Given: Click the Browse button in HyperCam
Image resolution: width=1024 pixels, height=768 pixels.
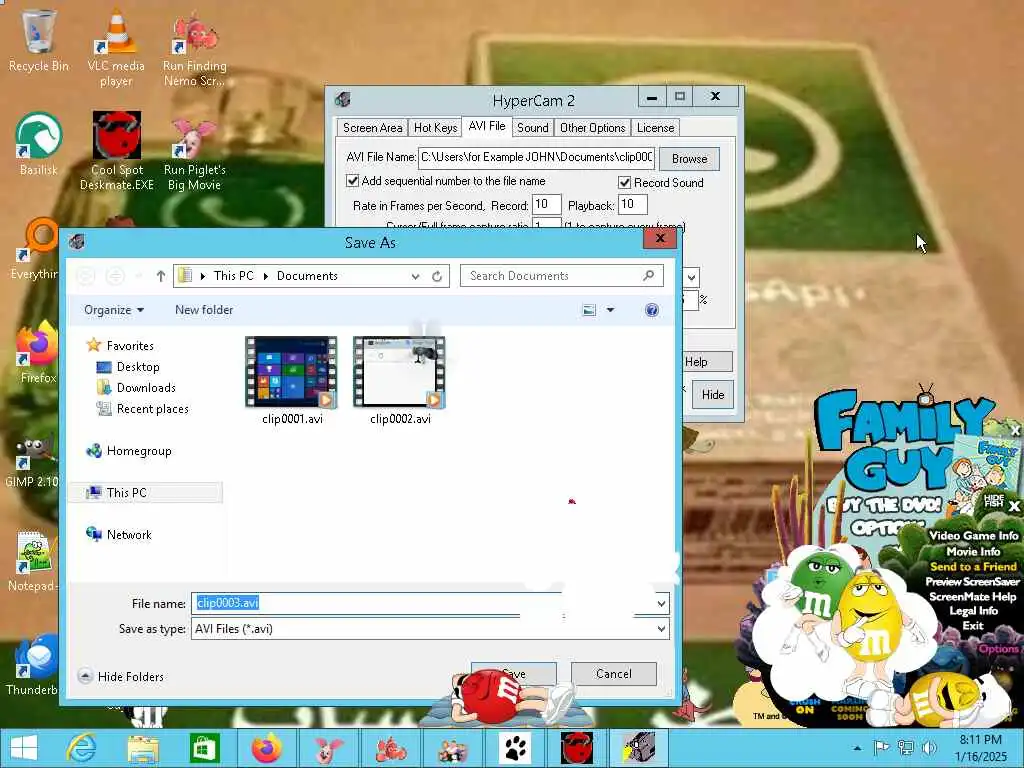Looking at the screenshot, I should 689,159.
